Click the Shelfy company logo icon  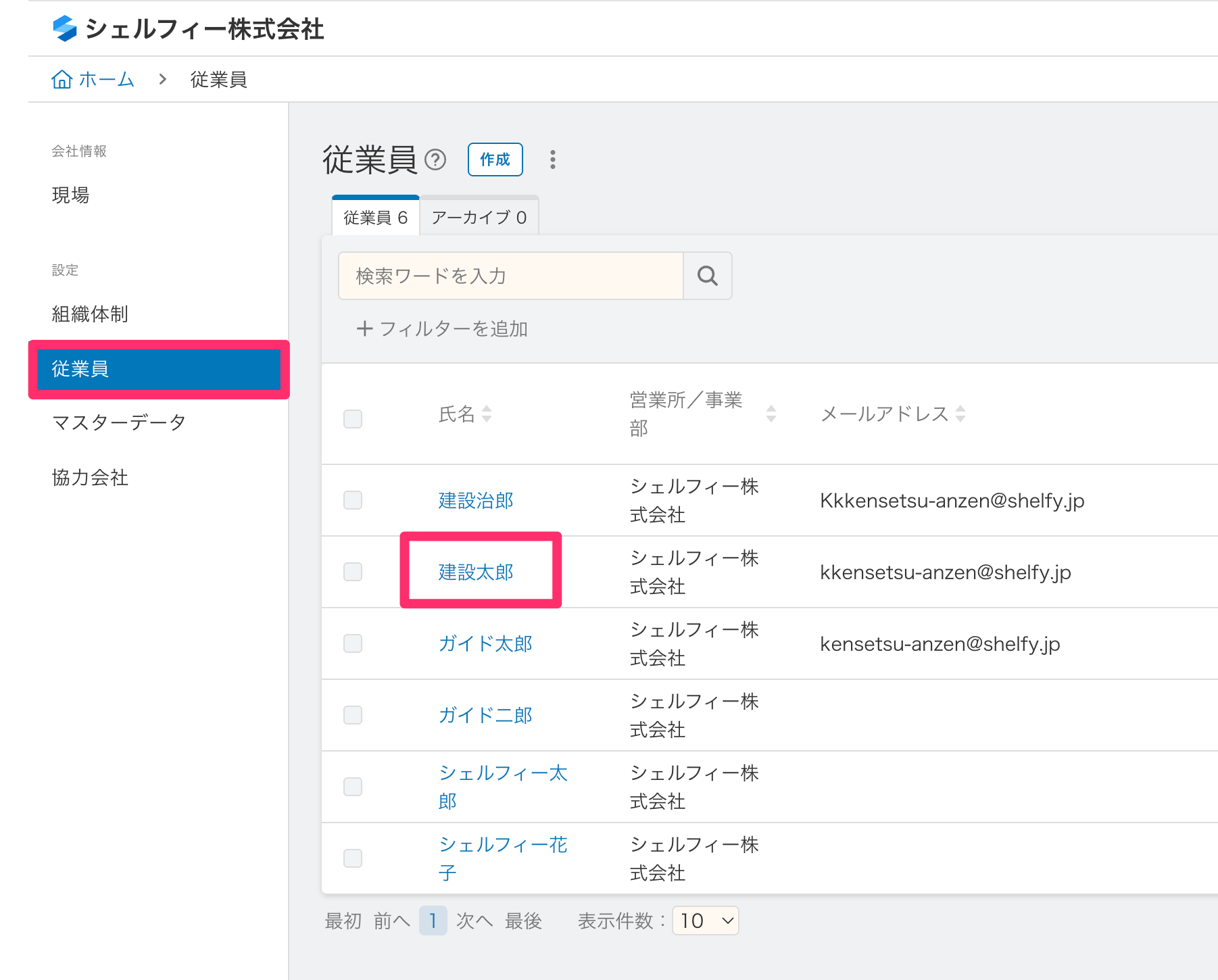65,28
